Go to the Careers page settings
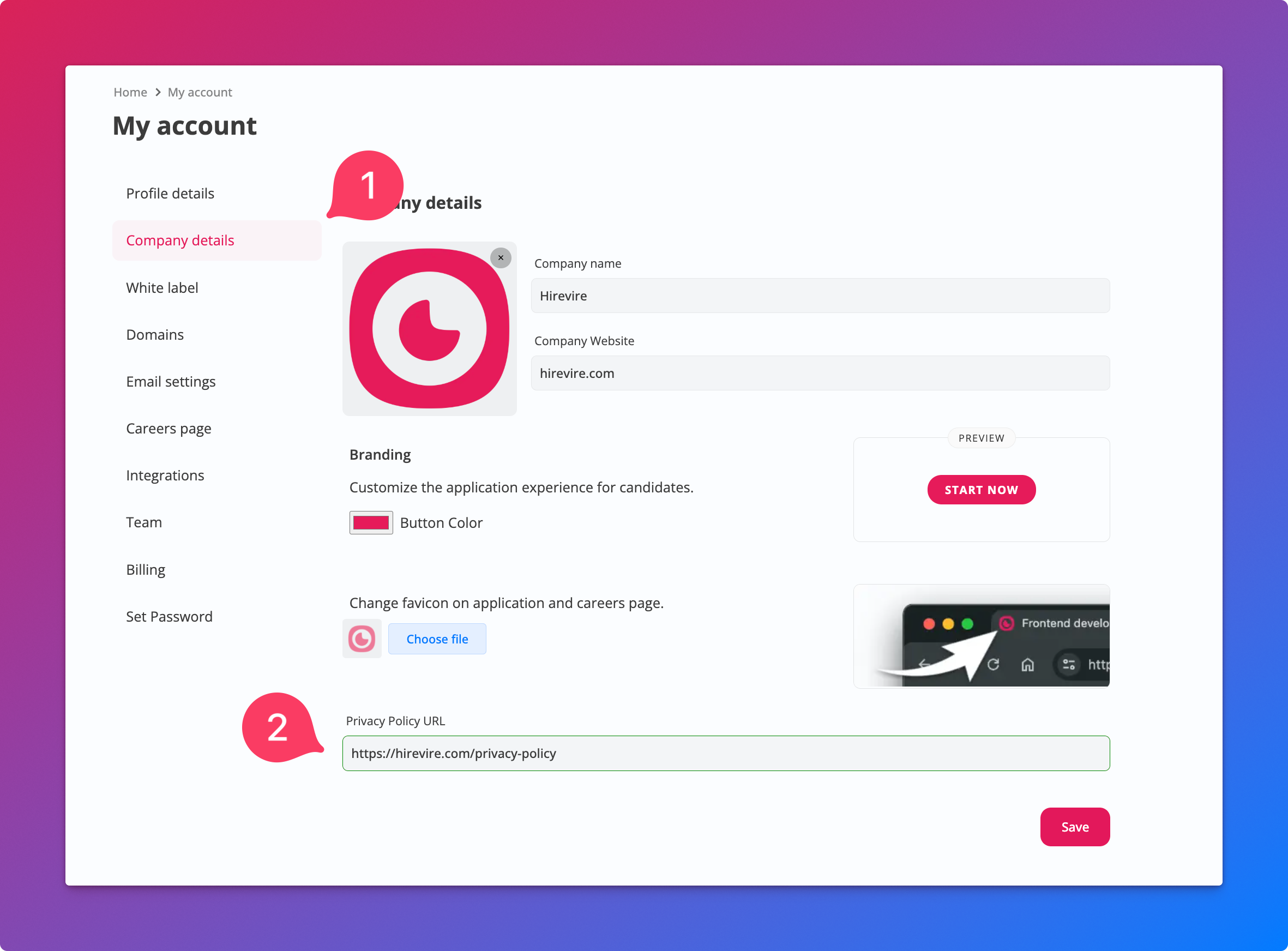Viewport: 1288px width, 951px height. [x=168, y=429]
